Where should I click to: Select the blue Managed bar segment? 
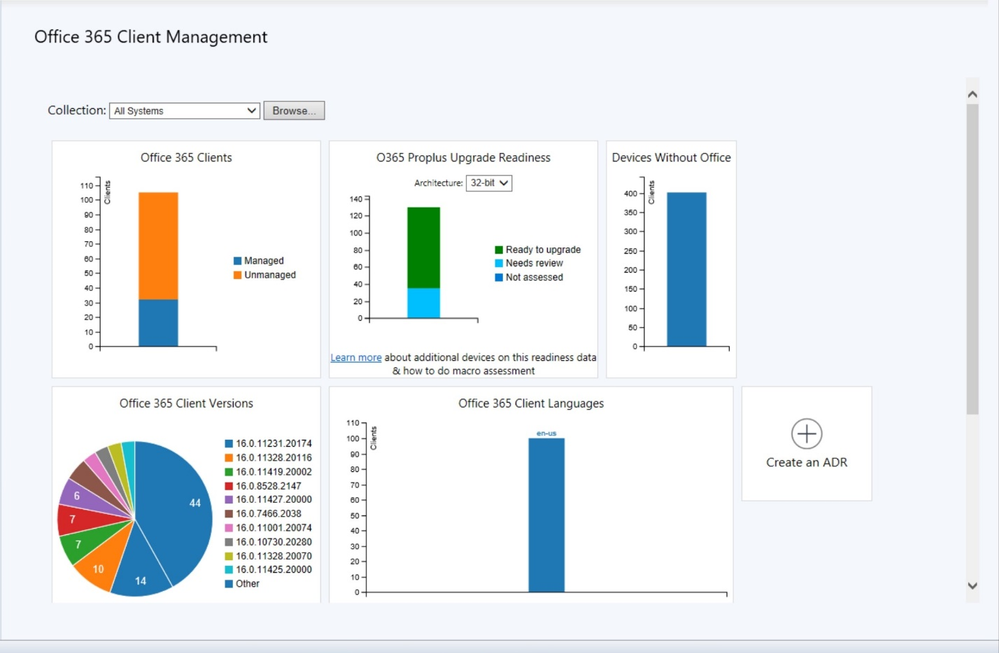(159, 323)
